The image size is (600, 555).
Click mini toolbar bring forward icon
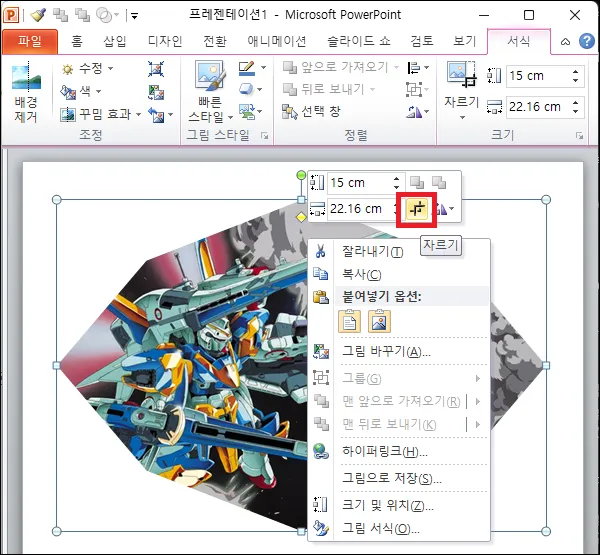(x=417, y=183)
